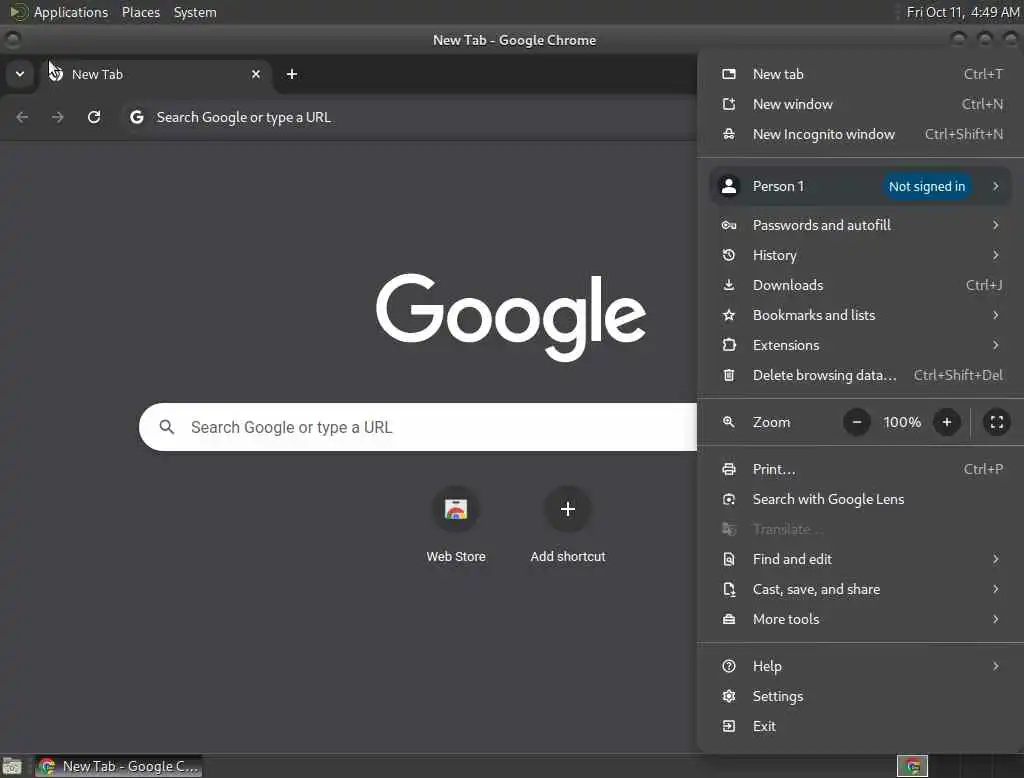Go forward with the forward arrow
1024x778 pixels.
pyautogui.click(x=58, y=117)
